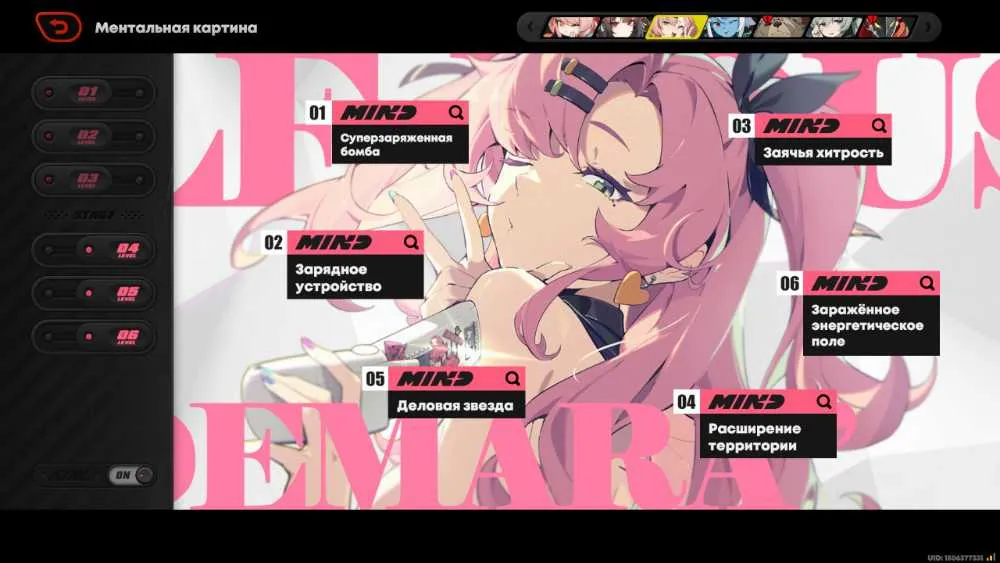
Task: Toggle Level 04 mindscape switch
Action: pyautogui.click(x=94, y=249)
